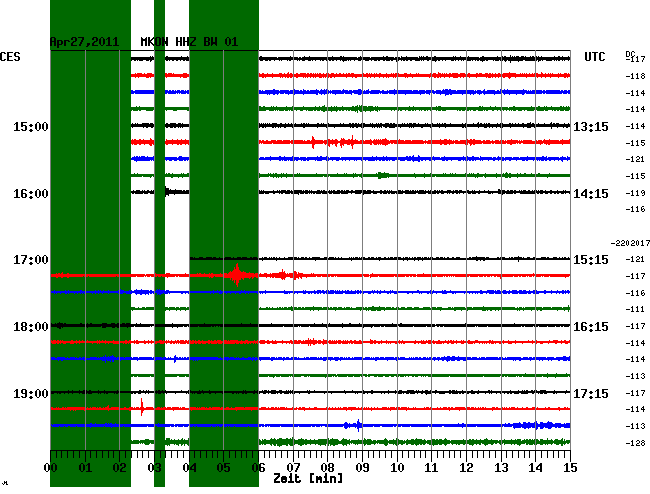Screen dimensions: 650x494
Task: Click the CES time zone header
Action: click(10, 57)
